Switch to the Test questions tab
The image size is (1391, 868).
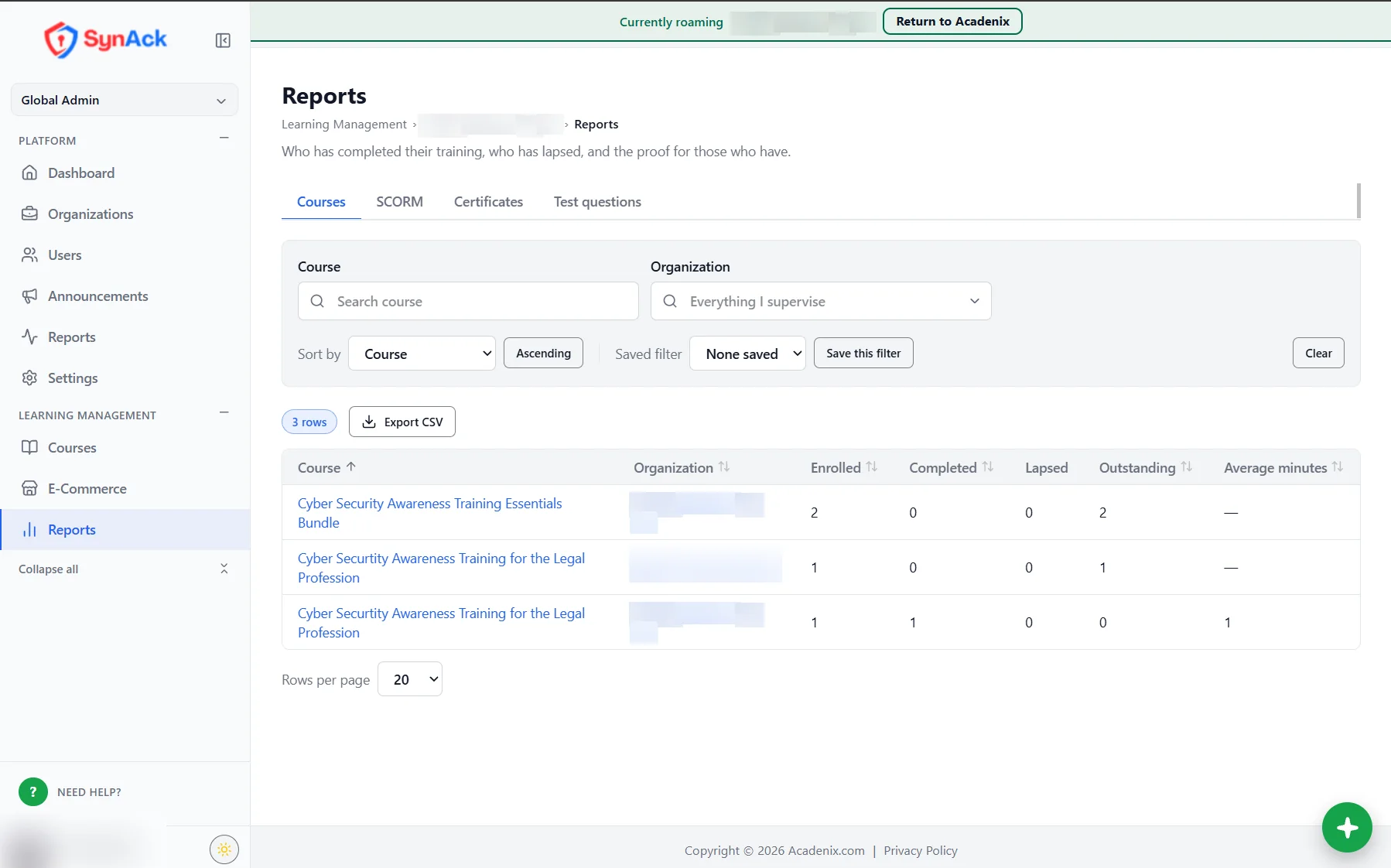pos(597,202)
